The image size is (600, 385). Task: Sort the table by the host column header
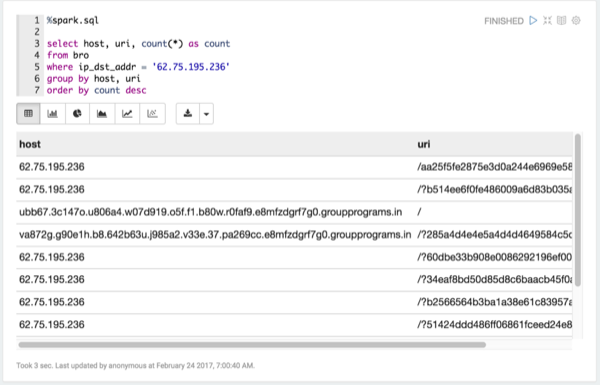click(30, 144)
